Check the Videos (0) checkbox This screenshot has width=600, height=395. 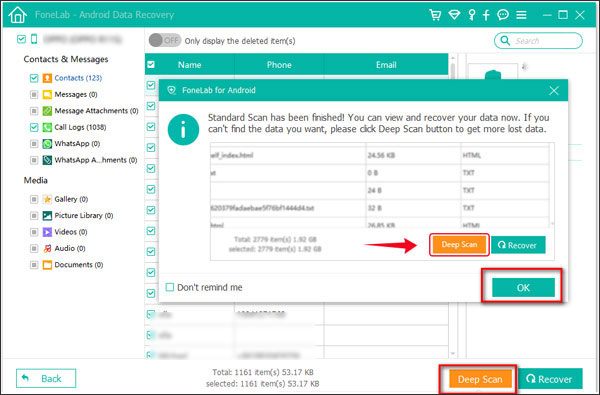tap(34, 232)
